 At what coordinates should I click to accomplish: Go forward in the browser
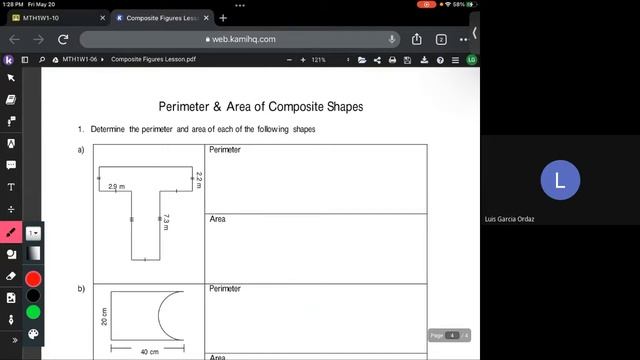(x=38, y=40)
